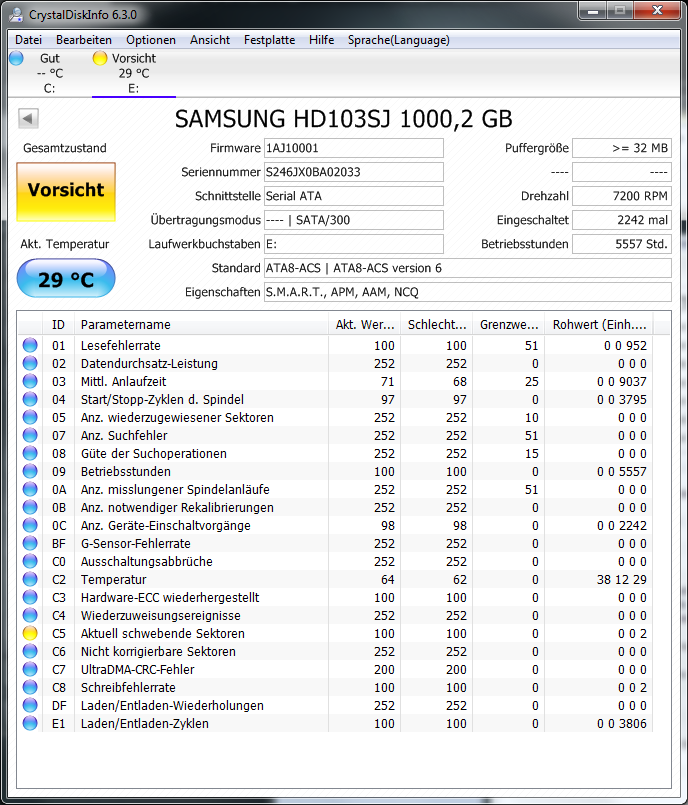Click the Betriebsstunden value 5557 Std.

click(622, 244)
